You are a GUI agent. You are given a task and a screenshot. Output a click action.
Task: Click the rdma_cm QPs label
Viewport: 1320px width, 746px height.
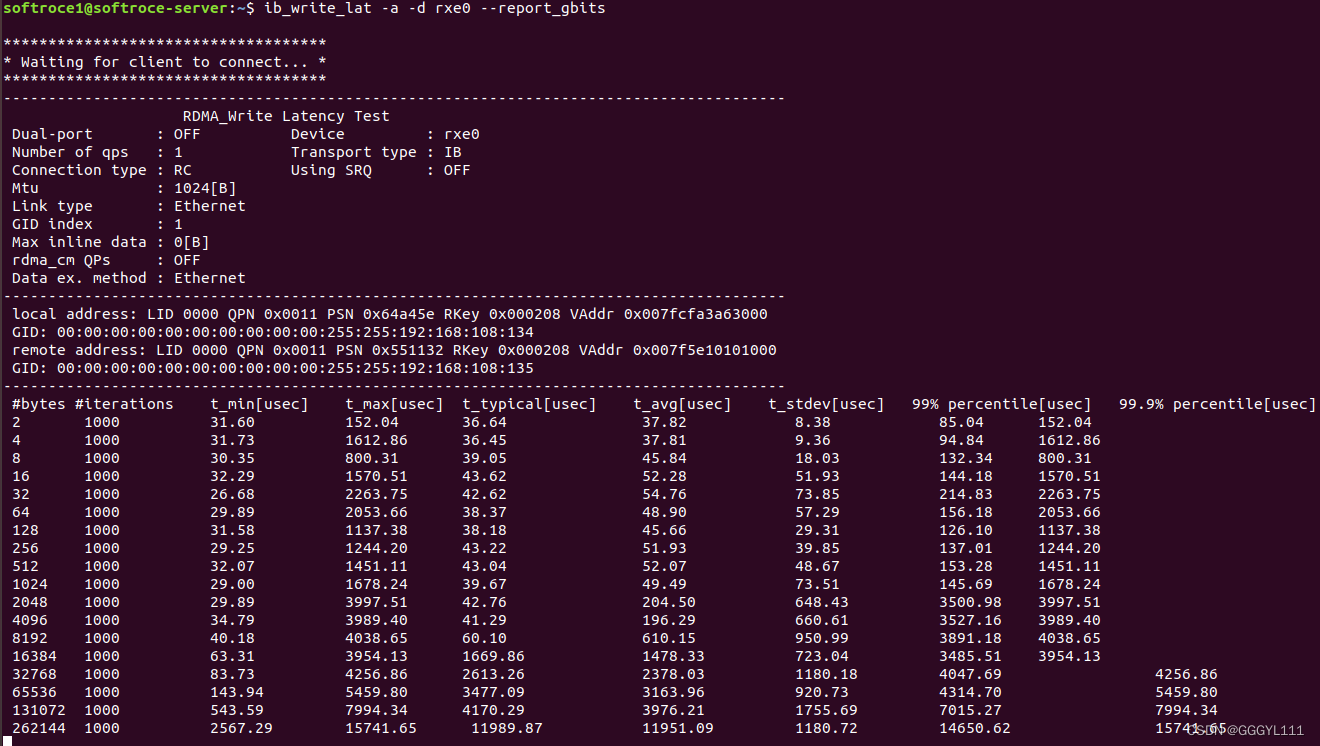click(x=61, y=260)
